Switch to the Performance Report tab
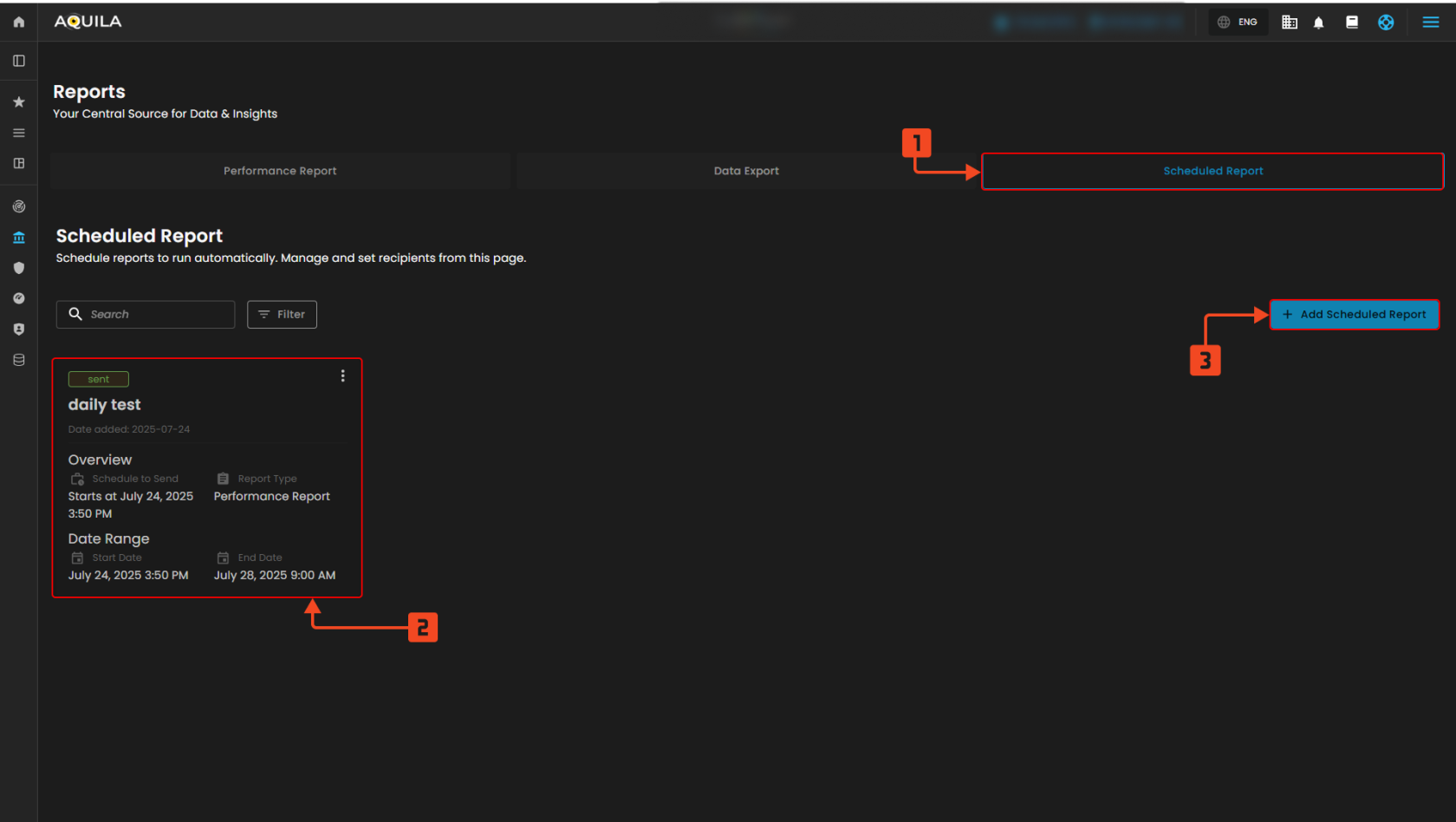1456x822 pixels. tap(280, 171)
